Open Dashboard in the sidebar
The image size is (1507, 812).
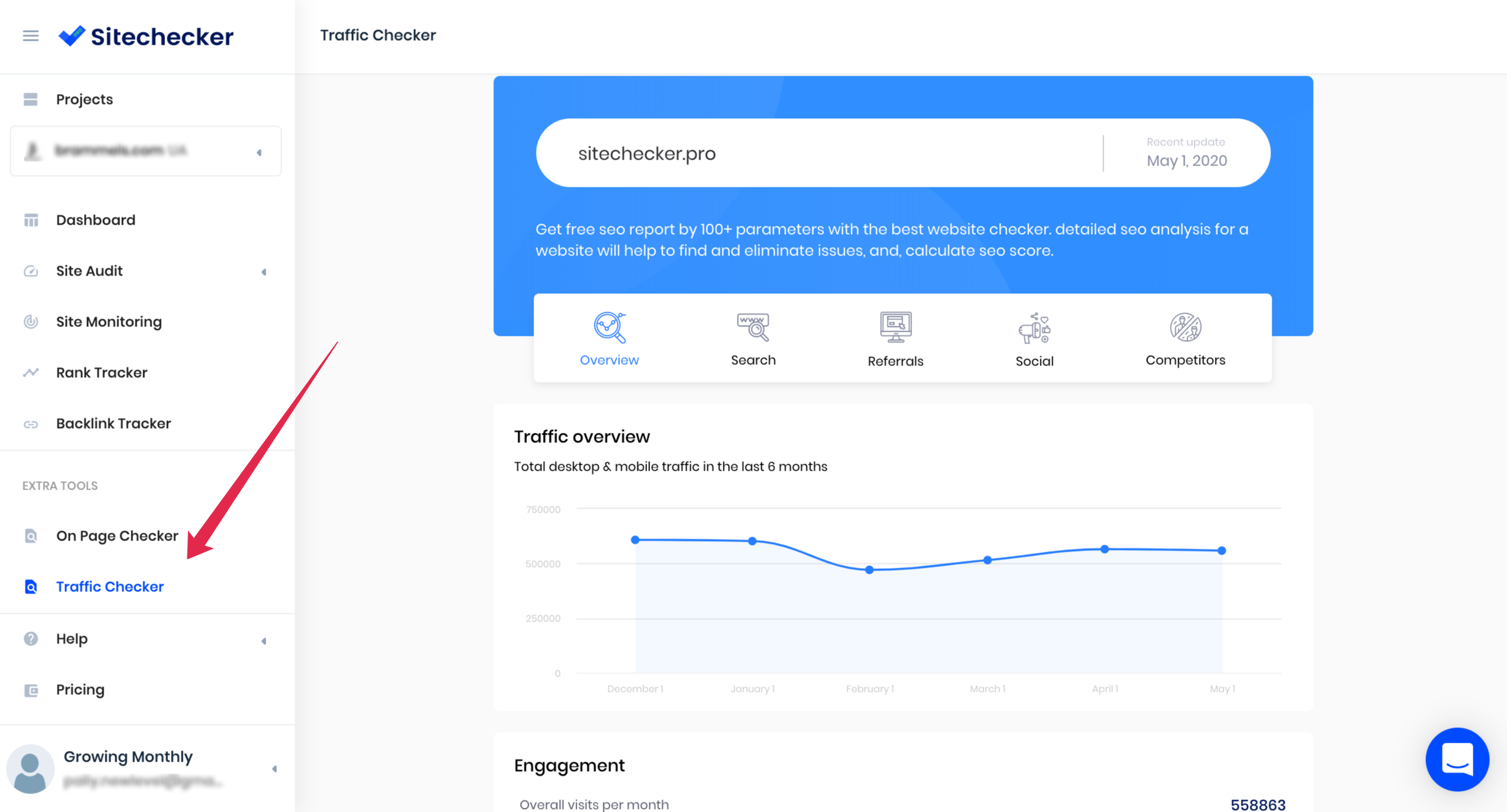click(x=96, y=220)
